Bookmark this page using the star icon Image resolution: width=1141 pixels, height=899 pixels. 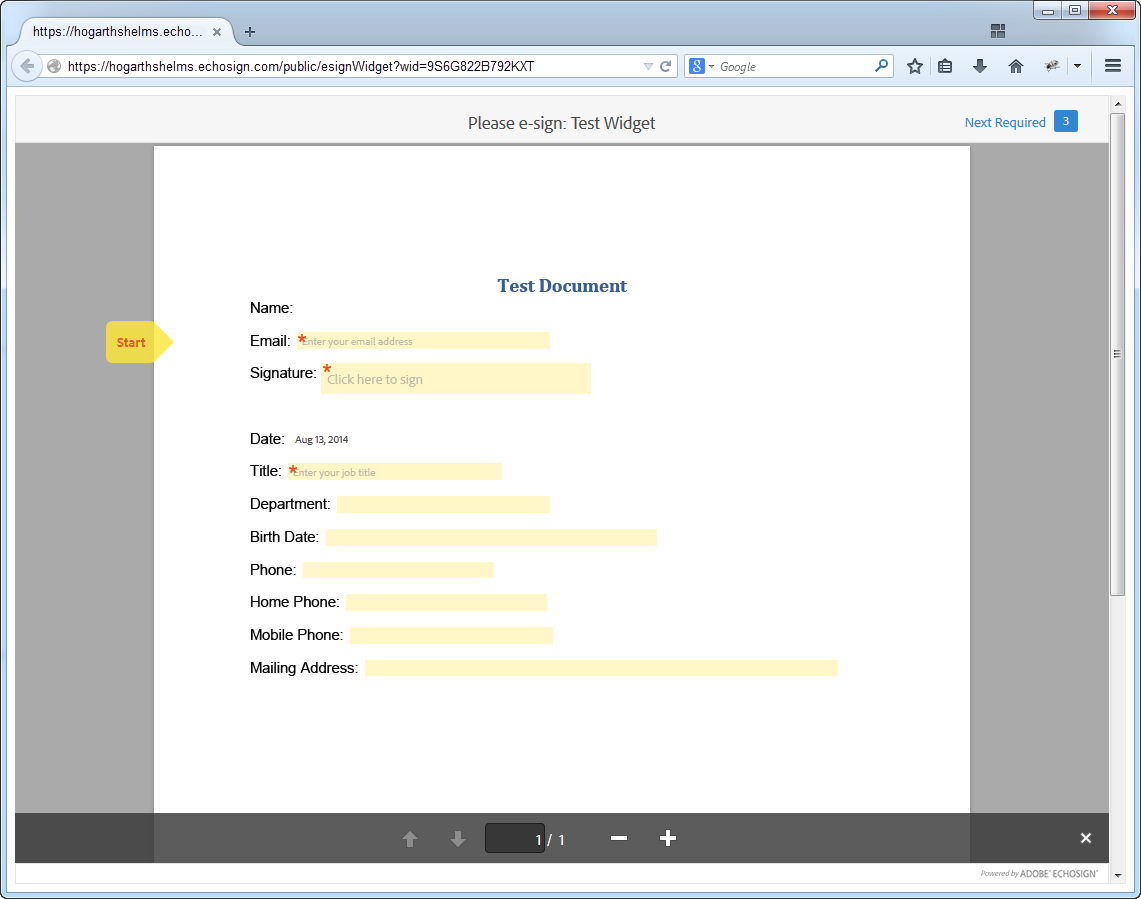pos(914,66)
